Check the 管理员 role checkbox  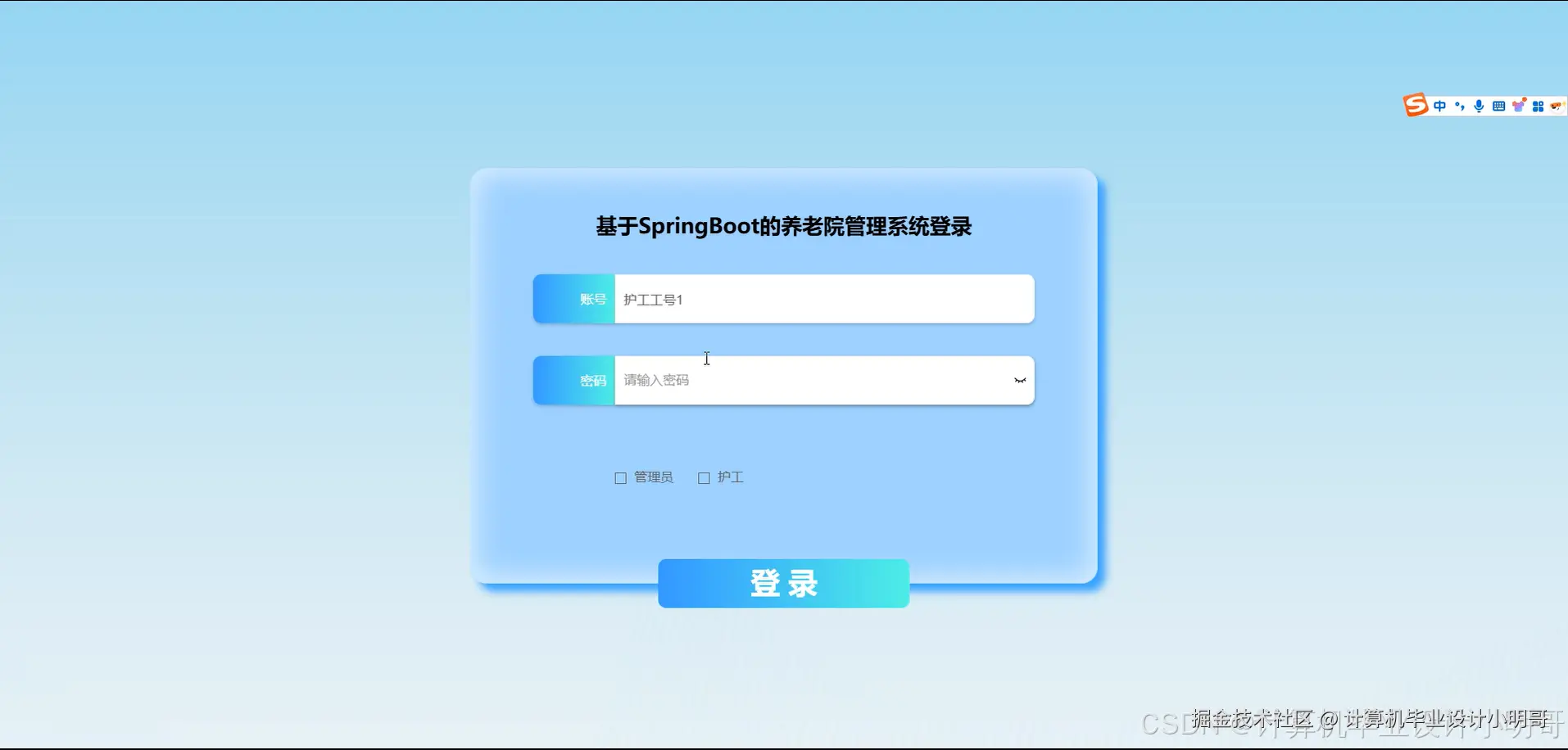pyautogui.click(x=620, y=477)
